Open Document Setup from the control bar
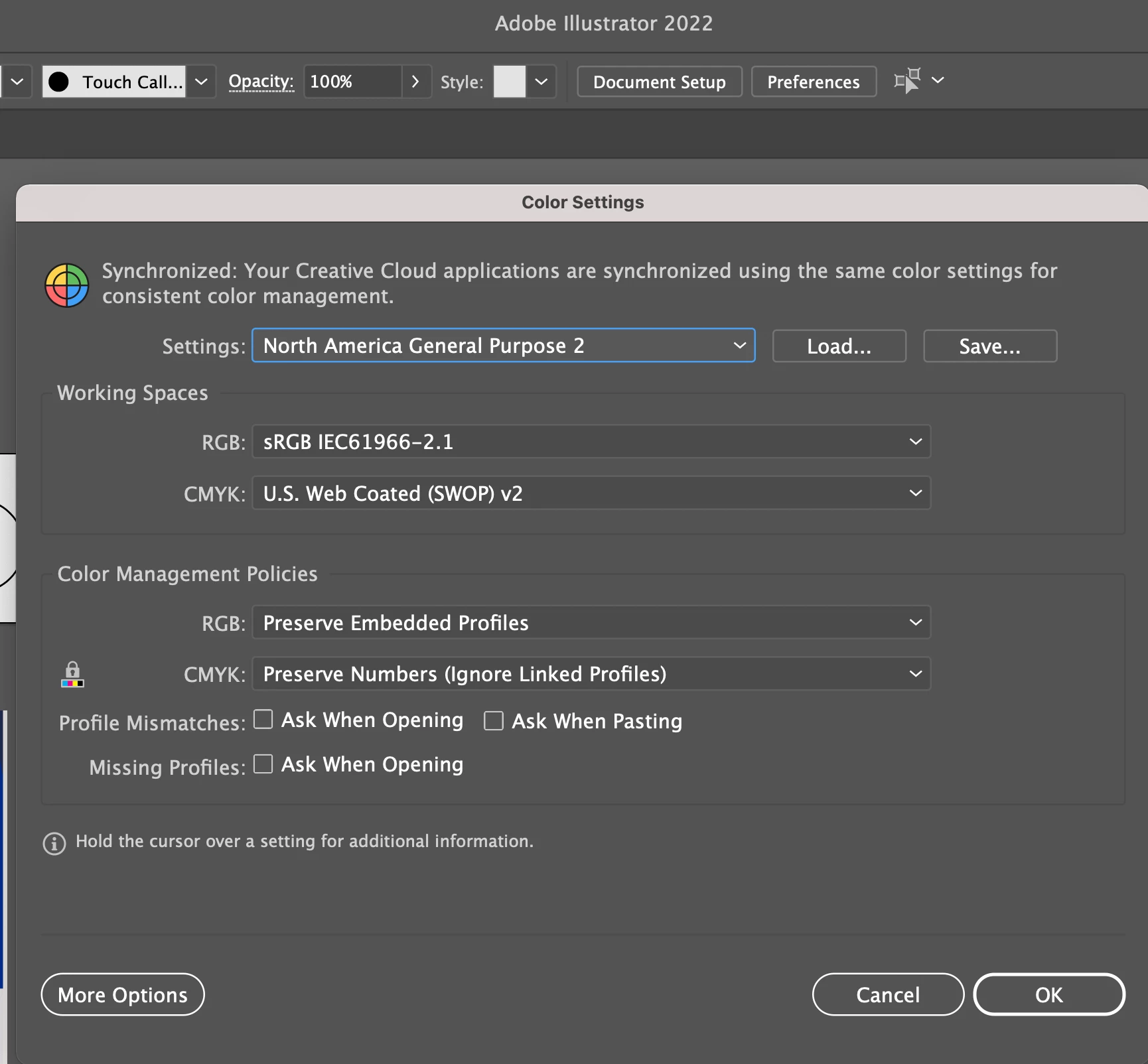 click(x=660, y=82)
